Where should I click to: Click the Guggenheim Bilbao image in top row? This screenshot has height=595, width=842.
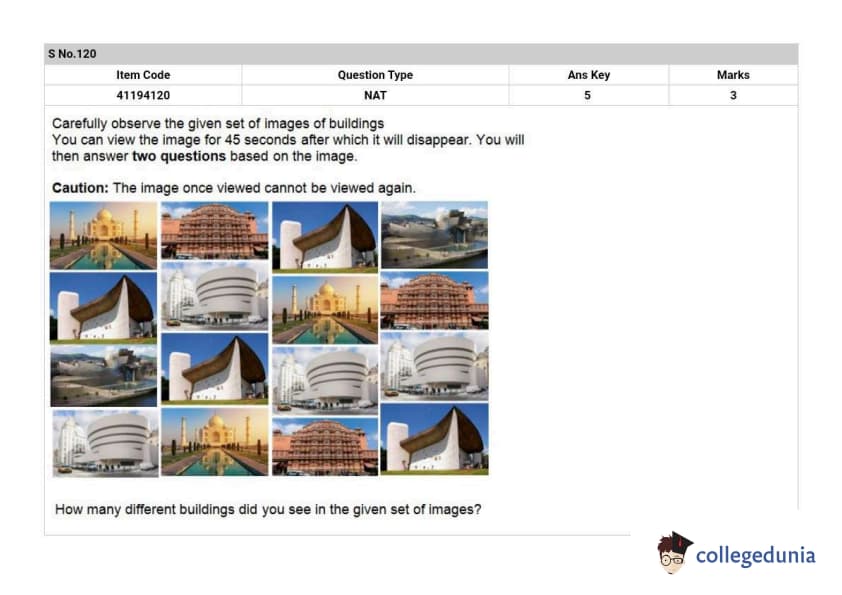pos(434,235)
